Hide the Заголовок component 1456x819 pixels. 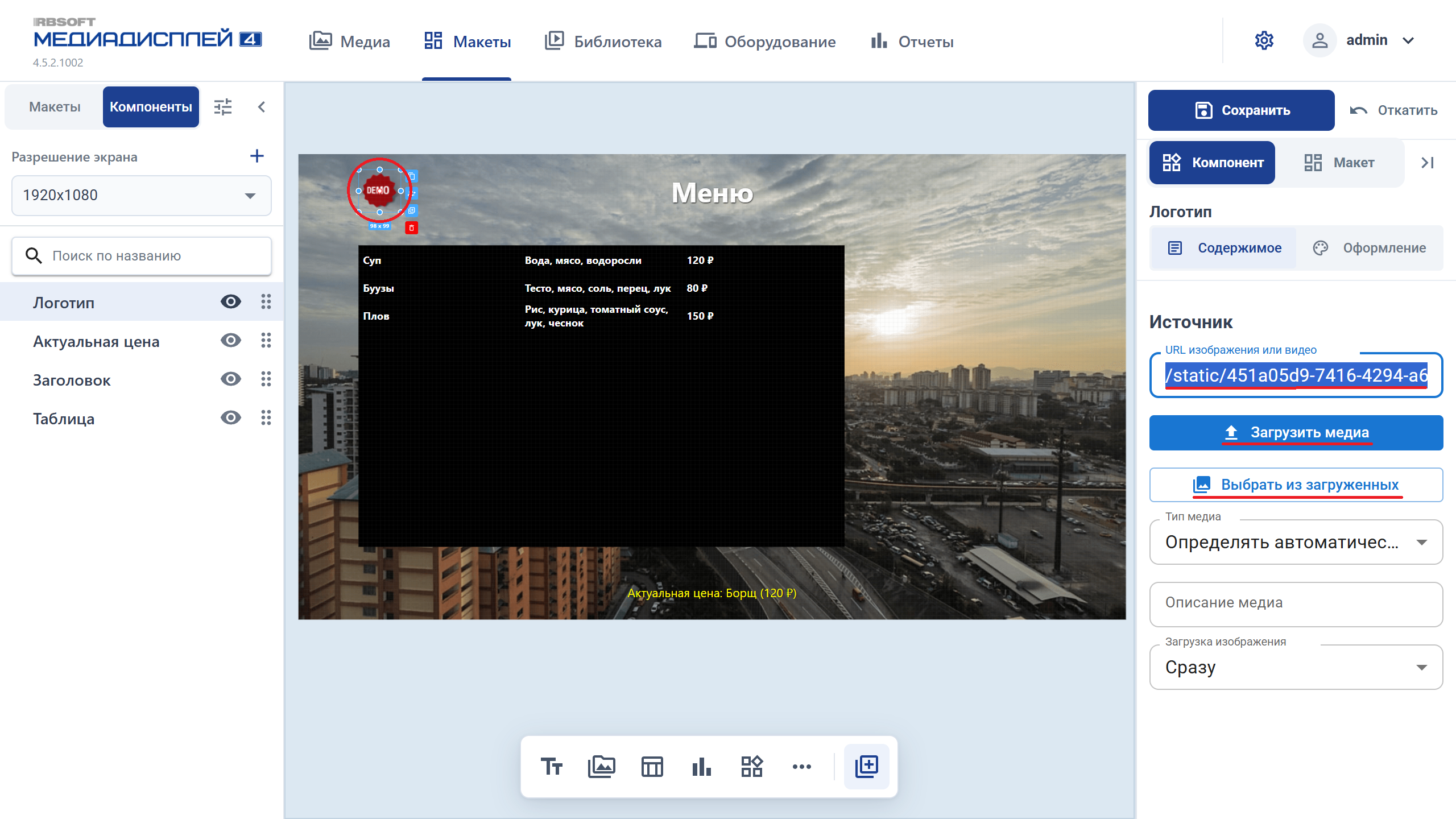pyautogui.click(x=231, y=379)
